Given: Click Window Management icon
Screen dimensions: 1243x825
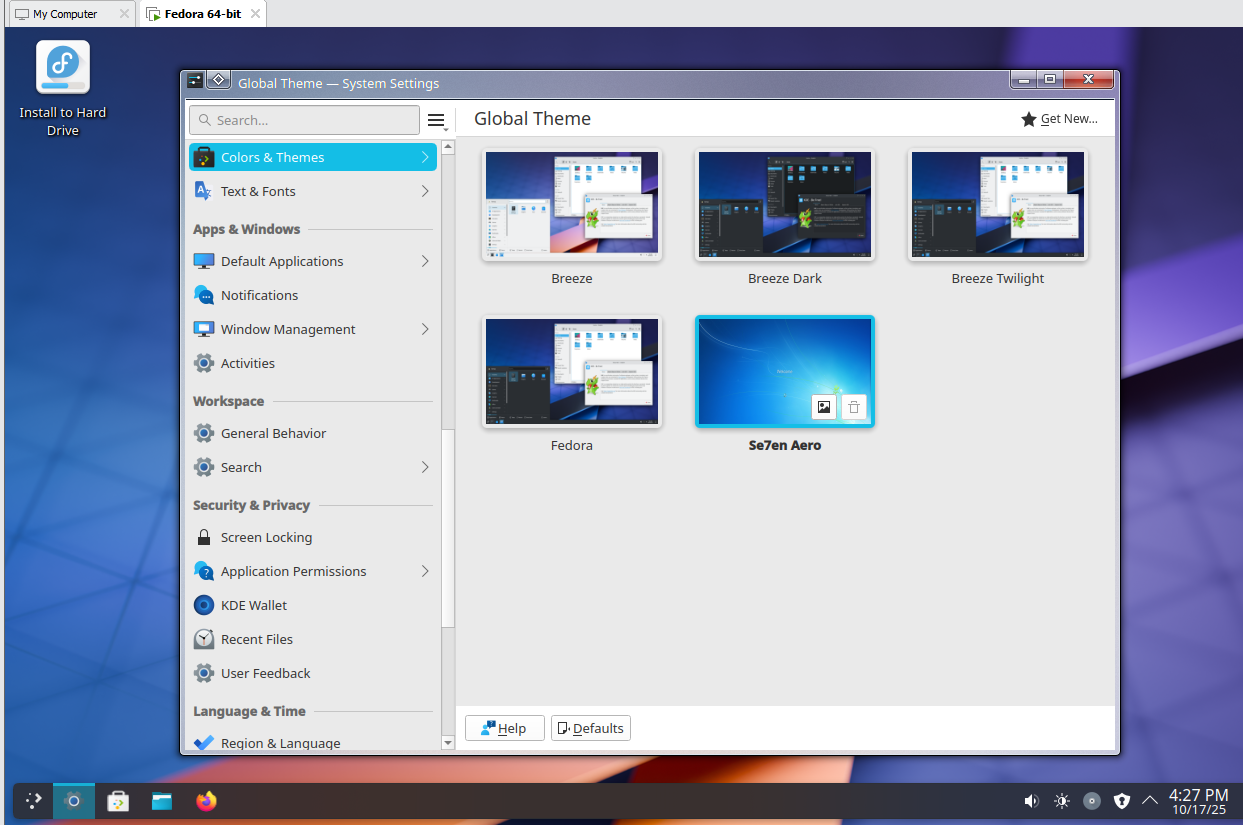Looking at the screenshot, I should pos(204,329).
